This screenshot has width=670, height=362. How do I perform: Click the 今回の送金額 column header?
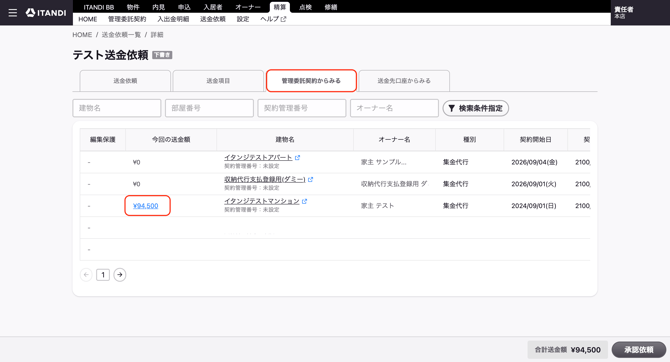(171, 140)
